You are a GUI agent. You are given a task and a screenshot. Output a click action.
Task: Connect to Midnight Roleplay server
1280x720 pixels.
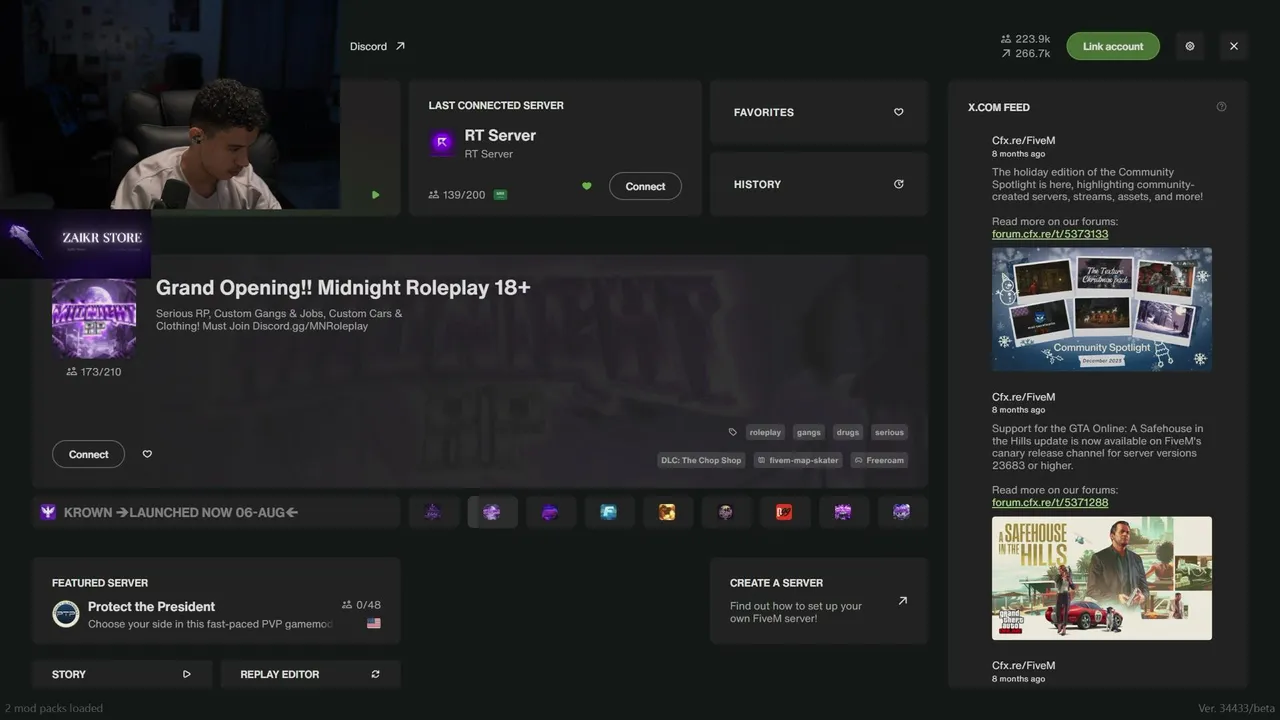click(x=88, y=454)
